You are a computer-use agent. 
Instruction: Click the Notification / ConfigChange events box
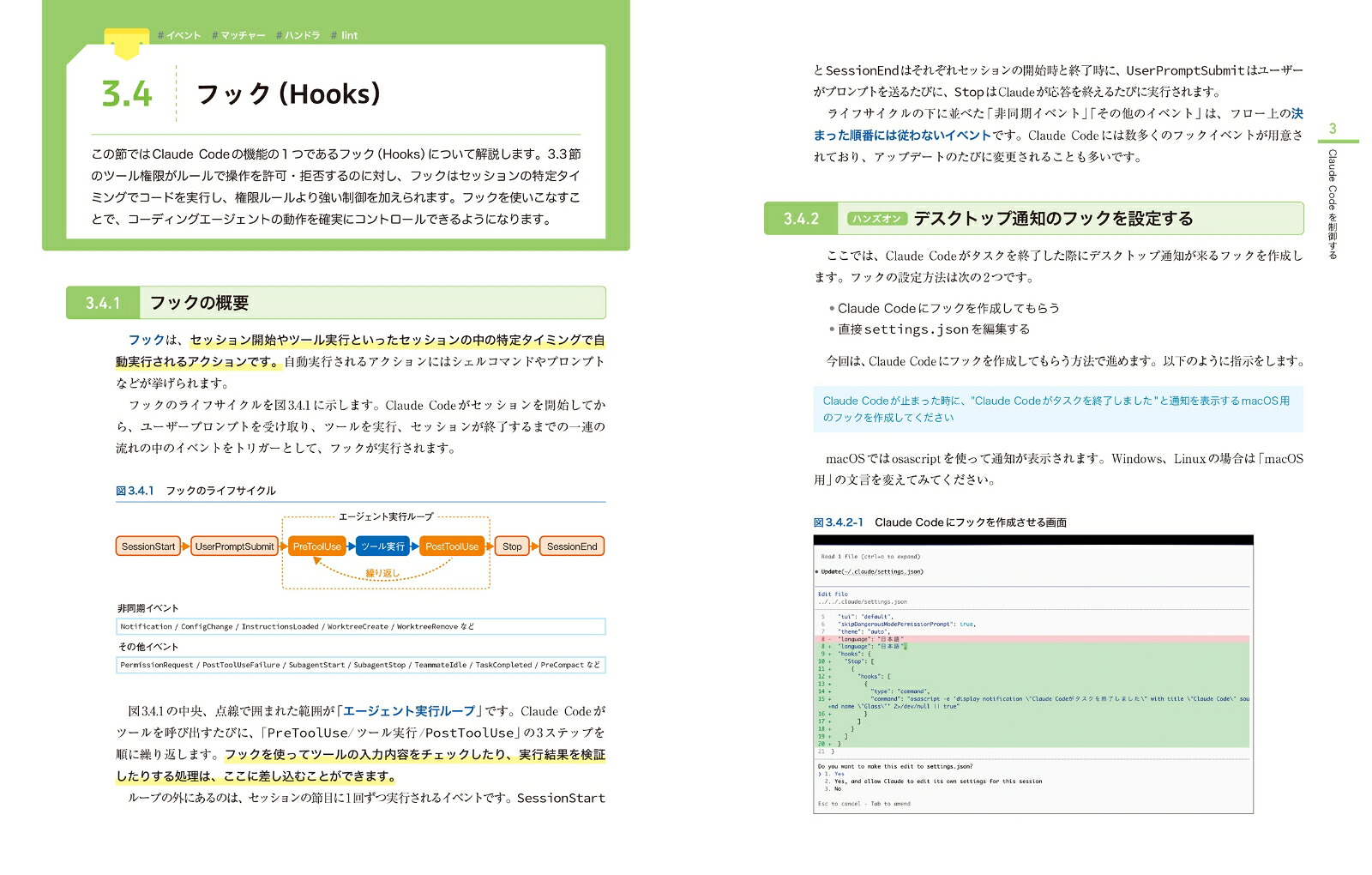click(361, 627)
